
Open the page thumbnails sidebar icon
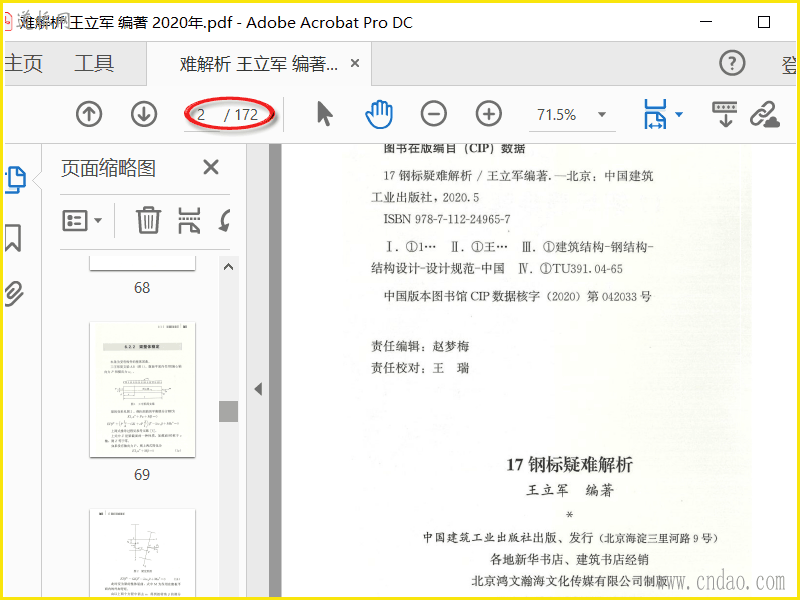coord(15,180)
